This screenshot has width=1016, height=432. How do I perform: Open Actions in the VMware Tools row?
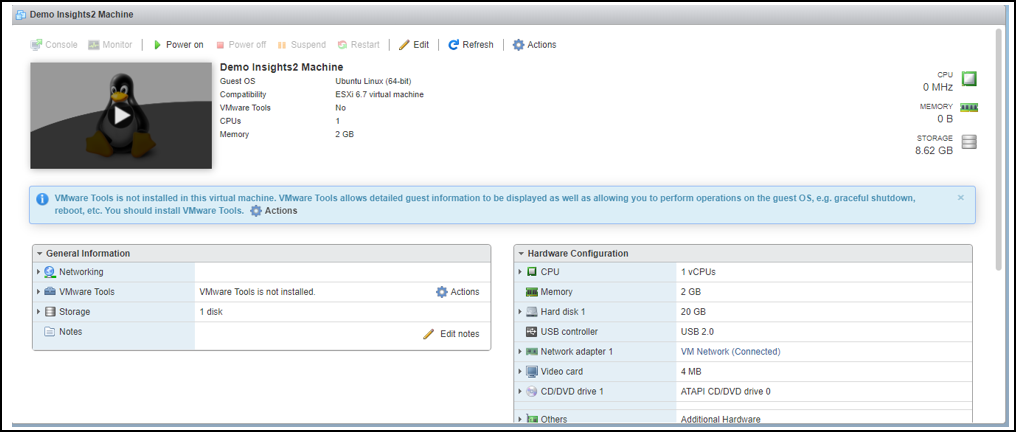point(457,292)
